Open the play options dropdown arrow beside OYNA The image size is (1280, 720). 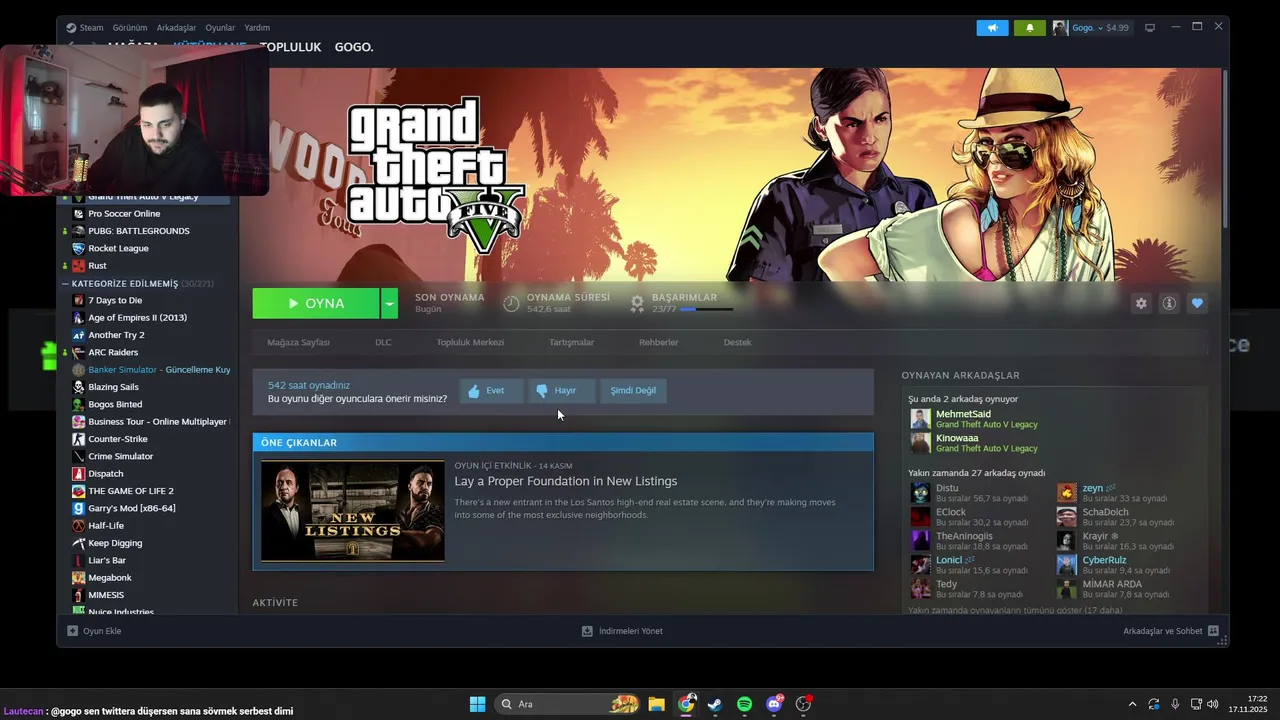tap(390, 303)
